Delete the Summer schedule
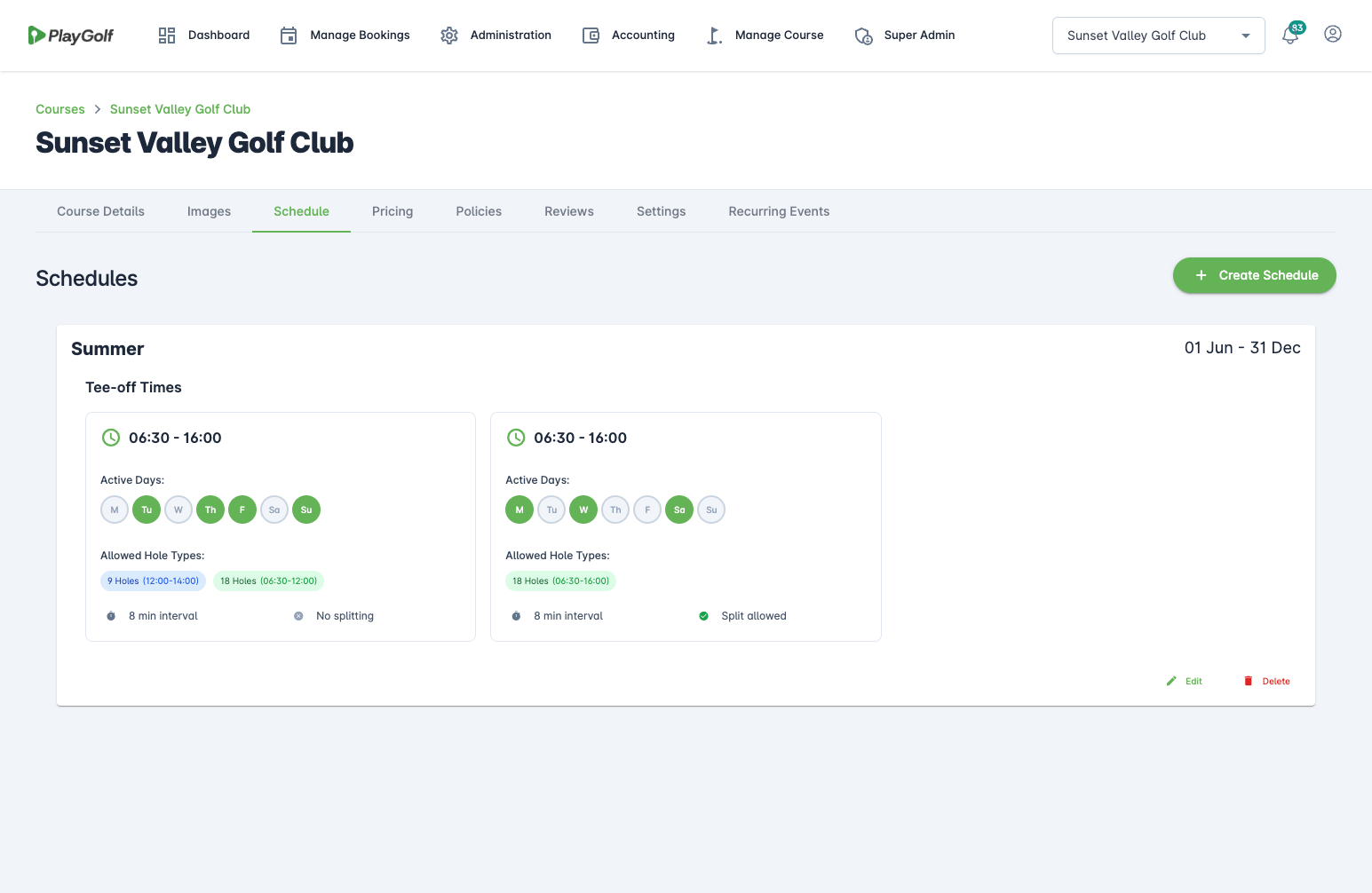1372x893 pixels. [x=1267, y=681]
